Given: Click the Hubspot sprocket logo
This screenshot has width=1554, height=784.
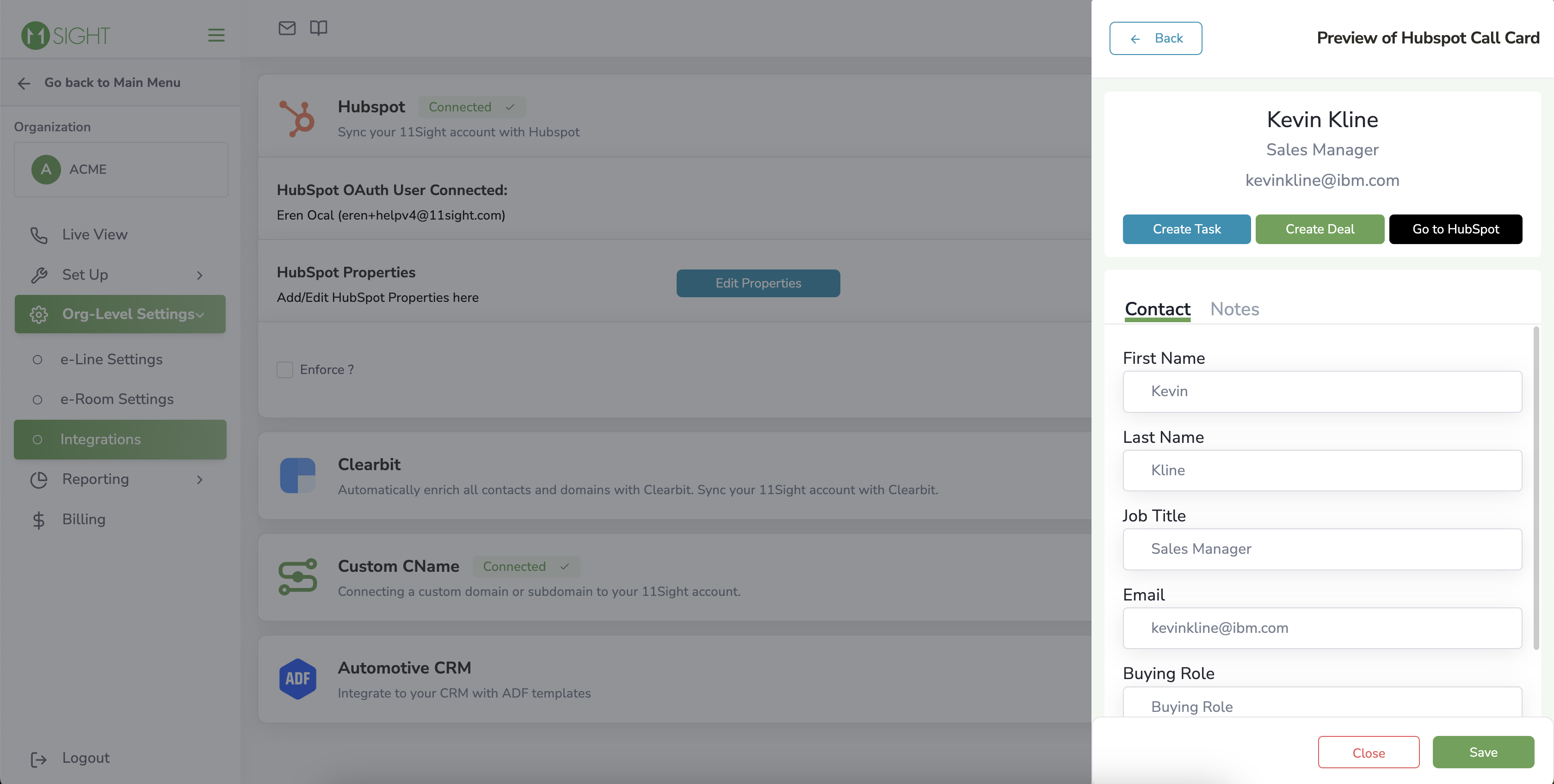Looking at the screenshot, I should [x=297, y=118].
